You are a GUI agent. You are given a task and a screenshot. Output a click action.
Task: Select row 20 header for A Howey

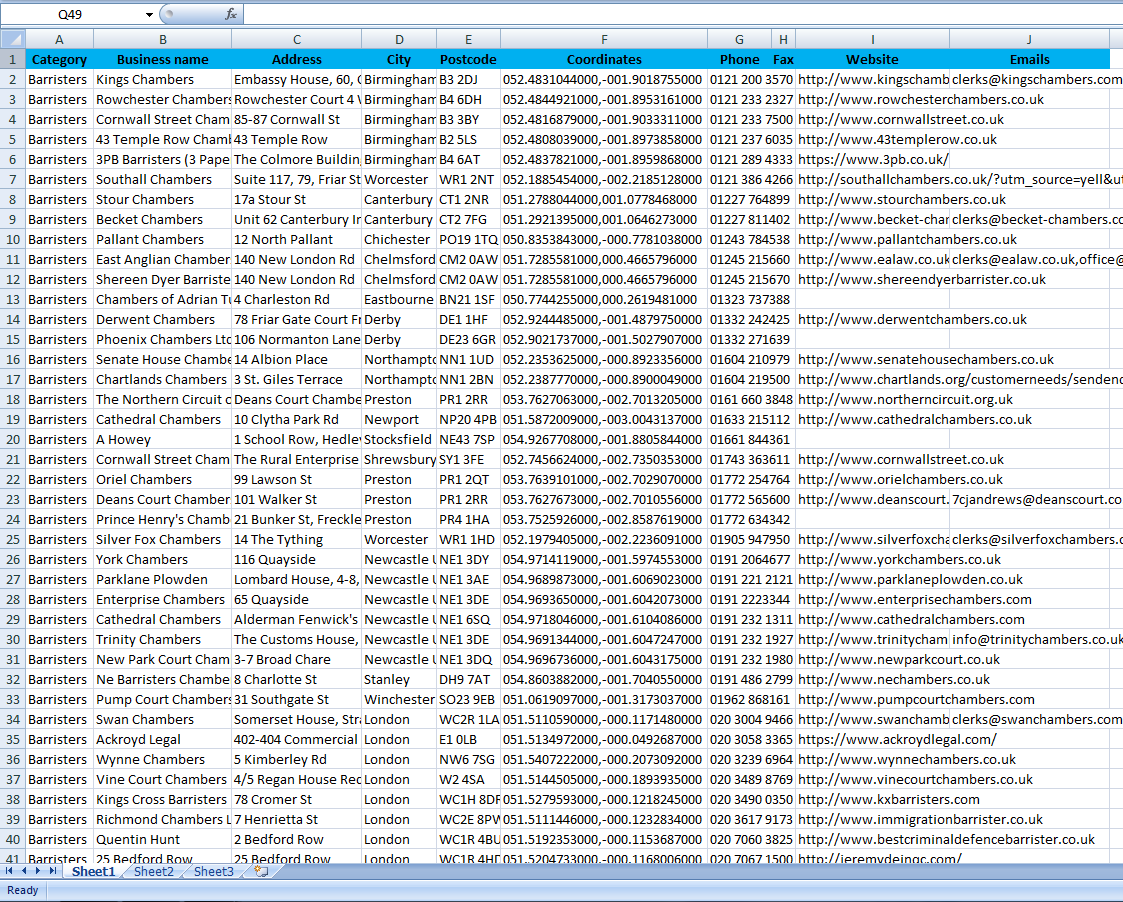pos(12,439)
